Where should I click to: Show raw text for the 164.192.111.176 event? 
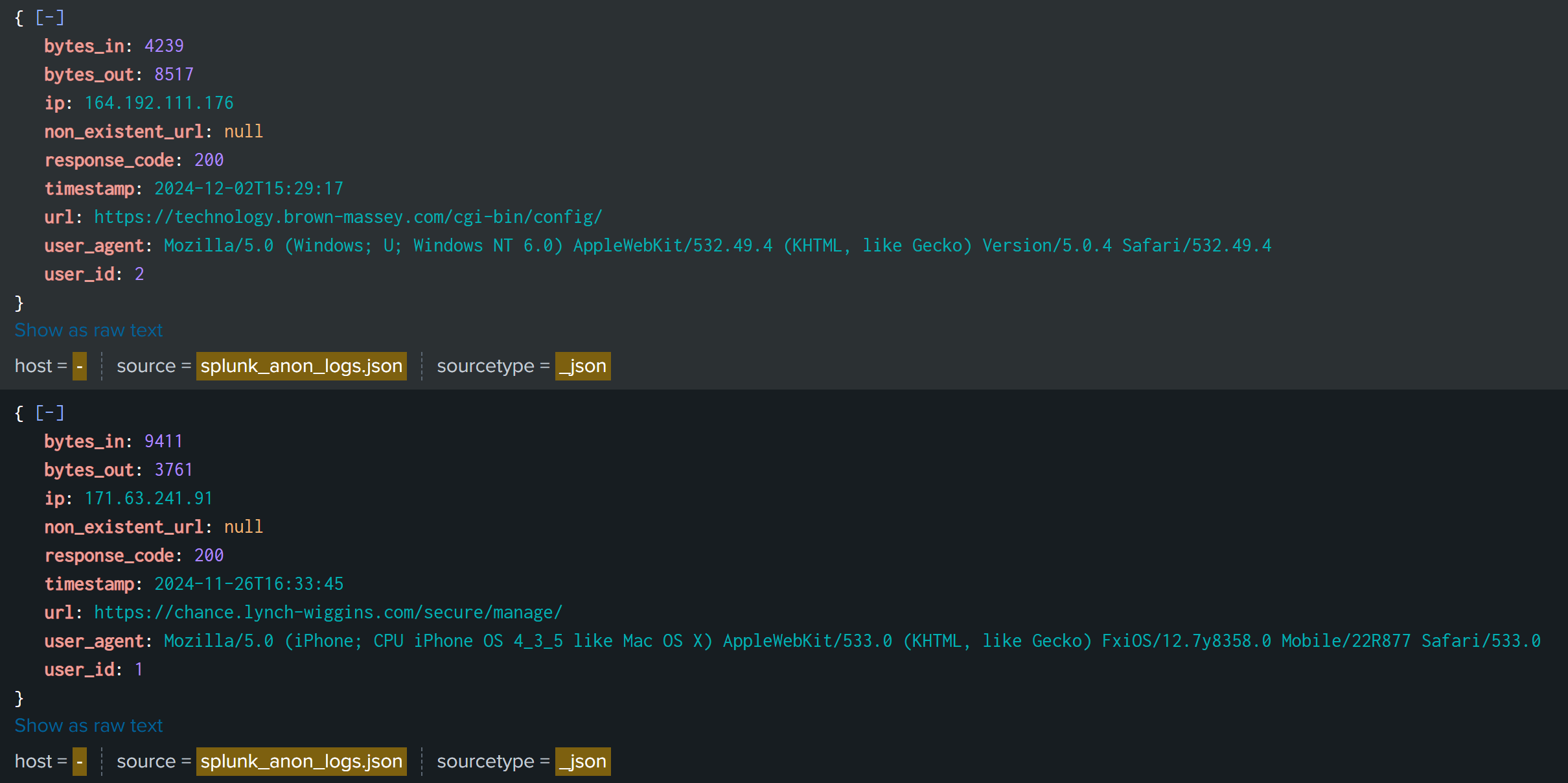pos(89,331)
